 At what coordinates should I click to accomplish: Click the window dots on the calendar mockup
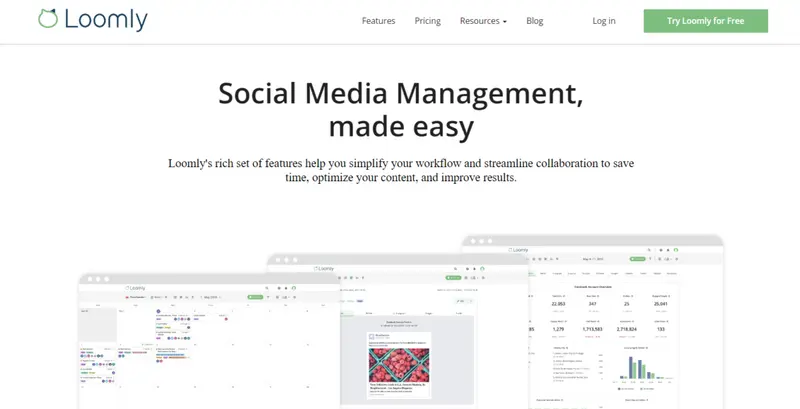[x=99, y=278]
